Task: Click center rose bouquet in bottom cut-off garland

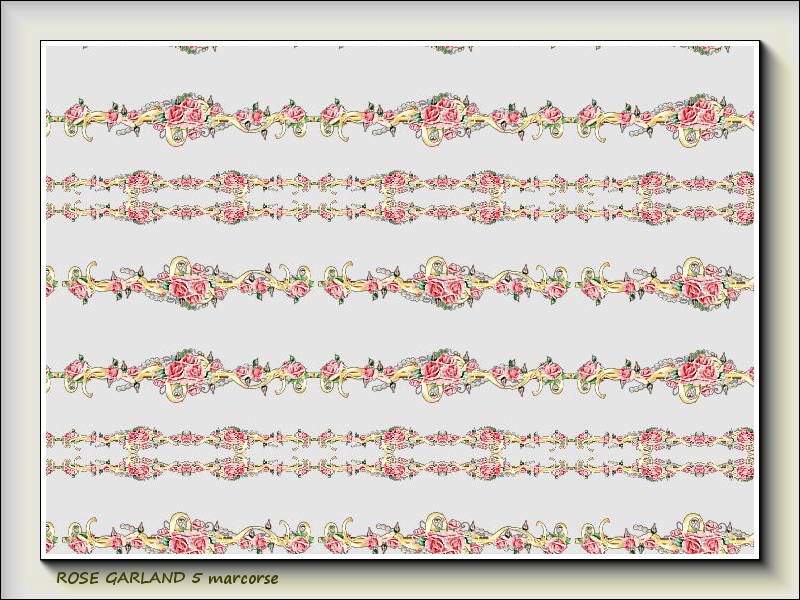Action: click(444, 541)
